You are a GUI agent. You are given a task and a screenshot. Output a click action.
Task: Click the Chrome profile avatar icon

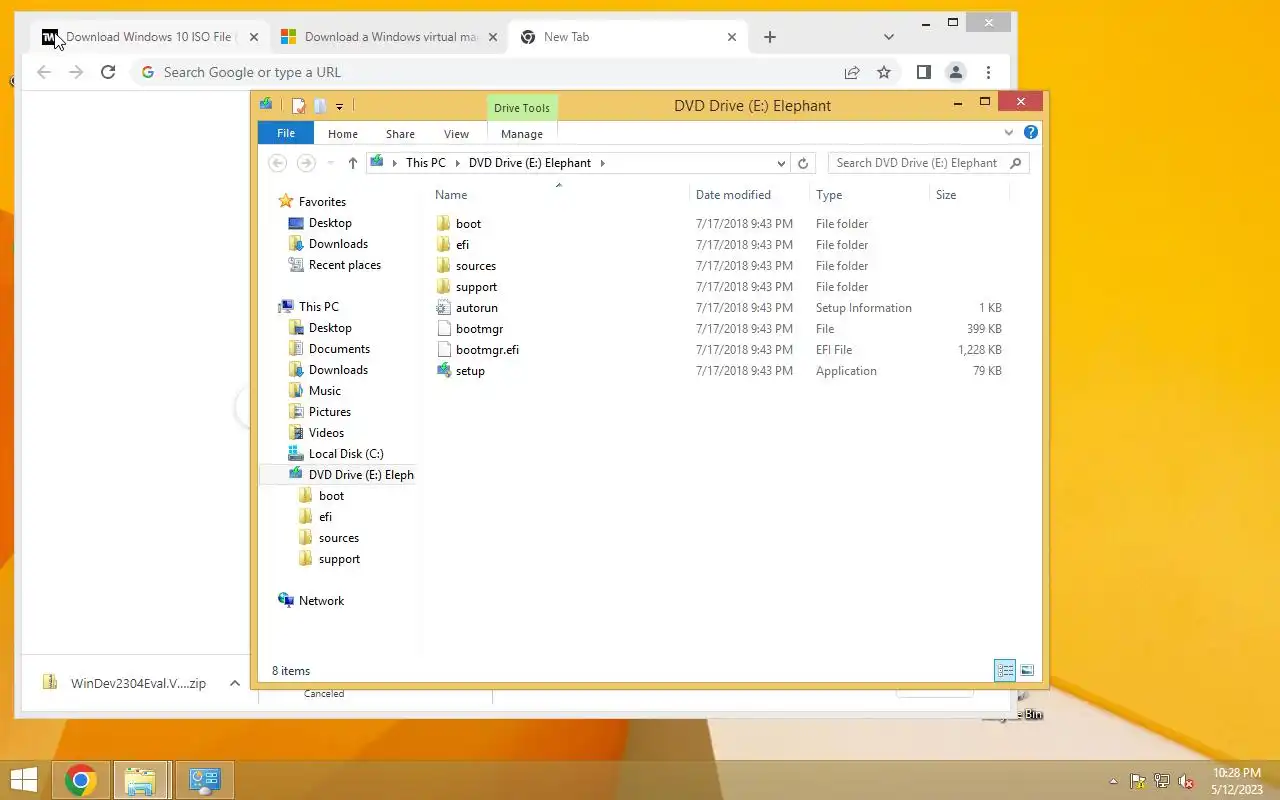coord(956,72)
